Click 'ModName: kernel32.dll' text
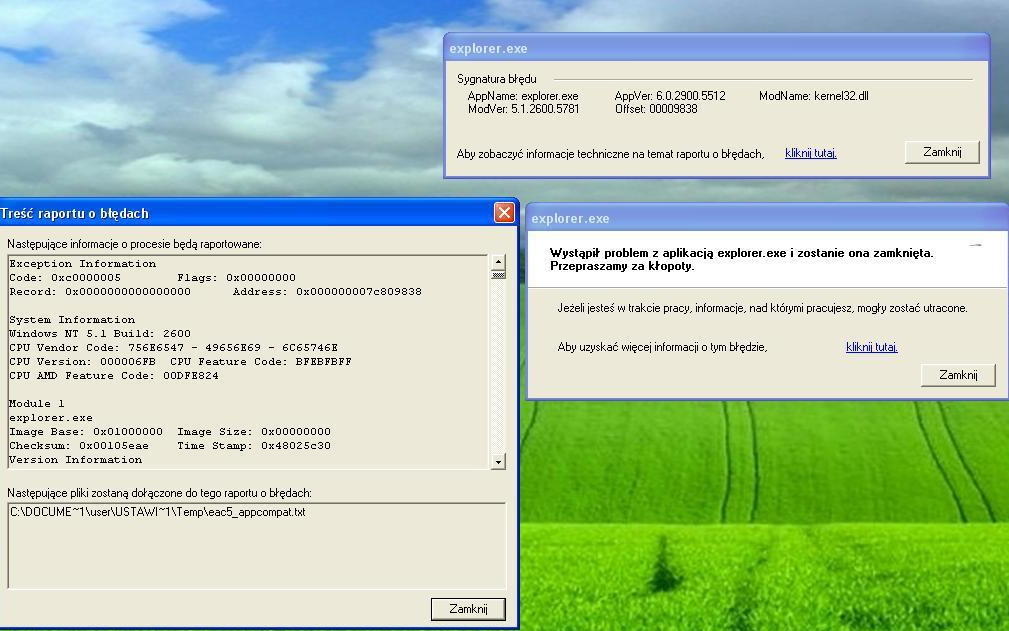Image resolution: width=1009 pixels, height=631 pixels. click(813, 96)
